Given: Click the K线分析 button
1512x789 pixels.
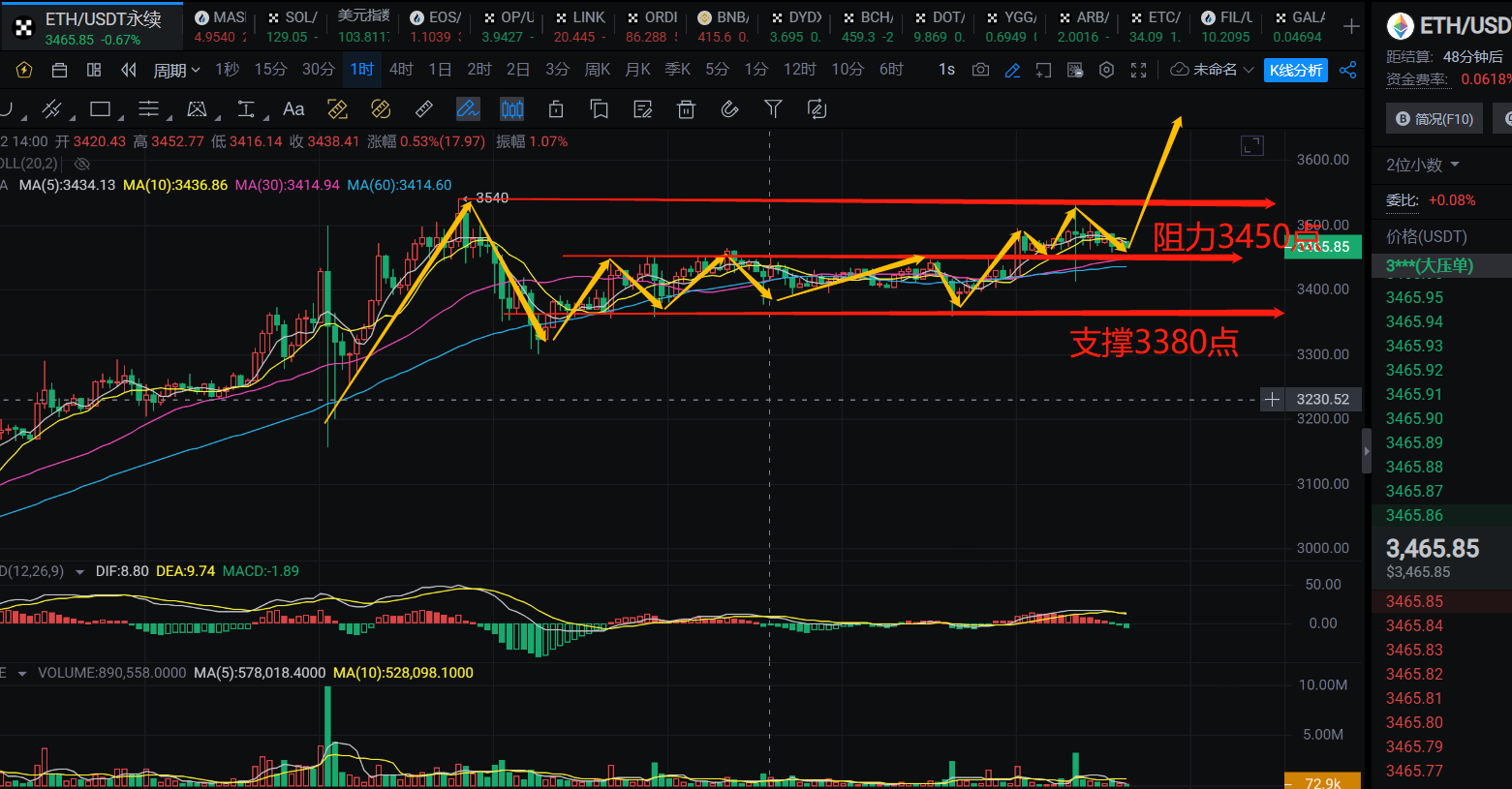Looking at the screenshot, I should pos(1296,70).
